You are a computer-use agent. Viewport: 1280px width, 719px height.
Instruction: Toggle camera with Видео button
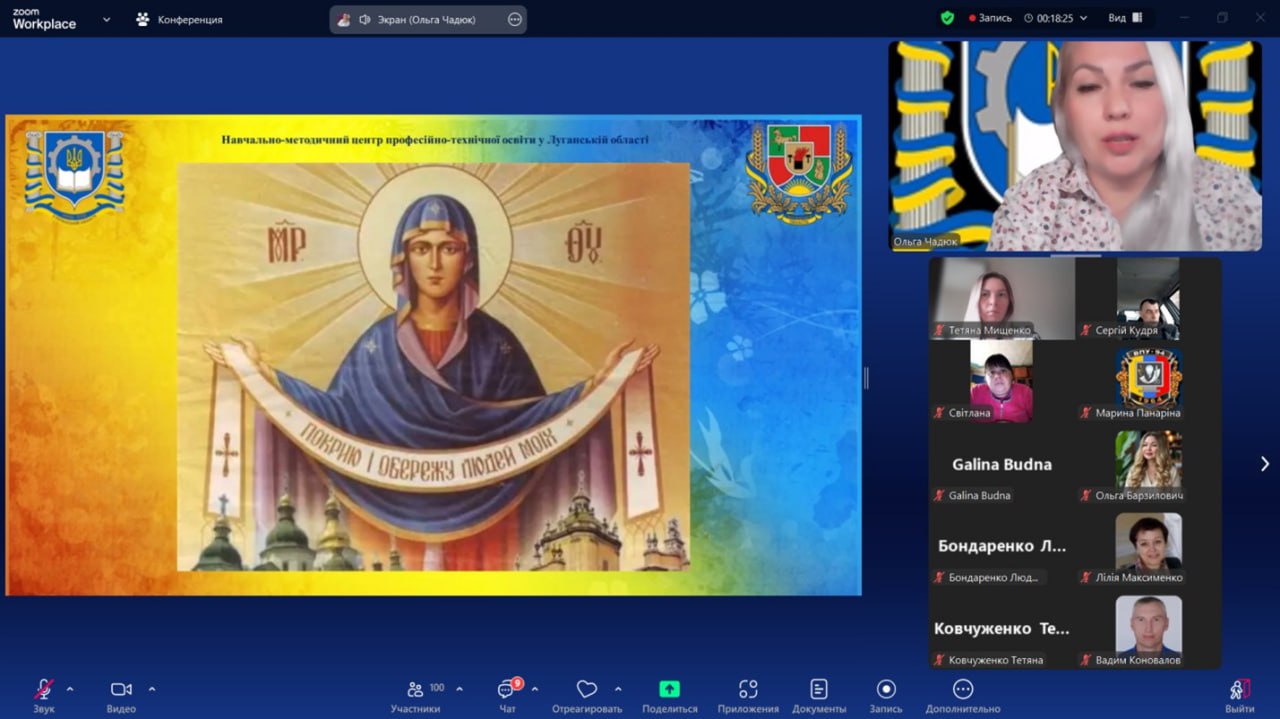tap(121, 689)
